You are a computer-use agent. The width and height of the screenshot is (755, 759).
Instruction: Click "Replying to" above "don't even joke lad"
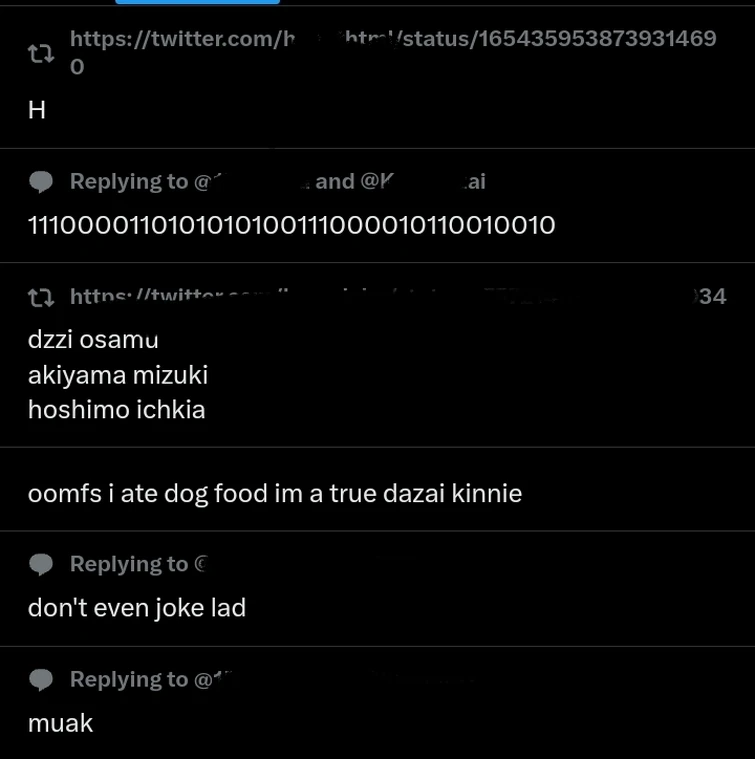point(129,564)
